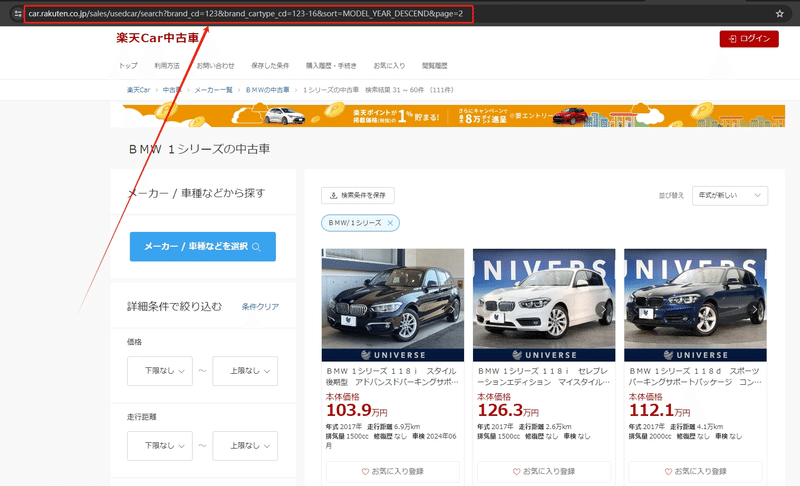Click the 条件クリア link

(x=260, y=306)
